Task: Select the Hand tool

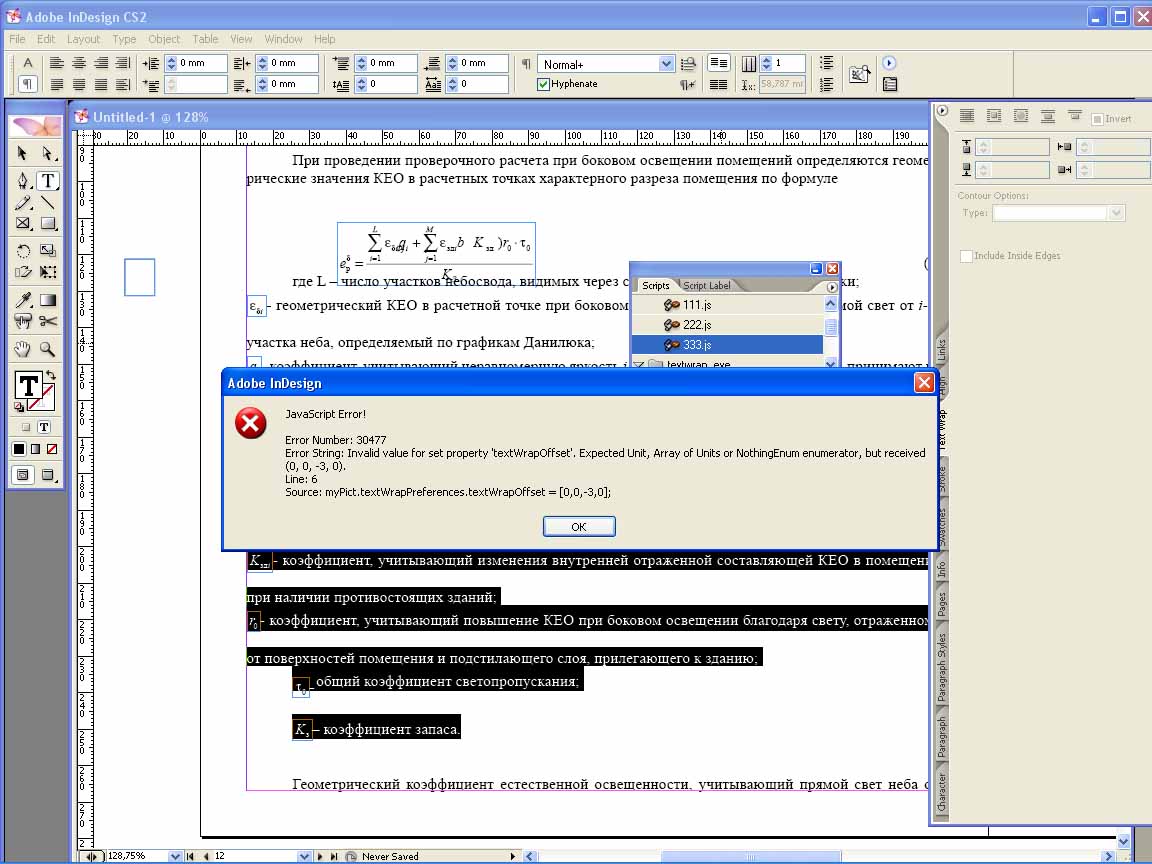Action: click(x=23, y=349)
